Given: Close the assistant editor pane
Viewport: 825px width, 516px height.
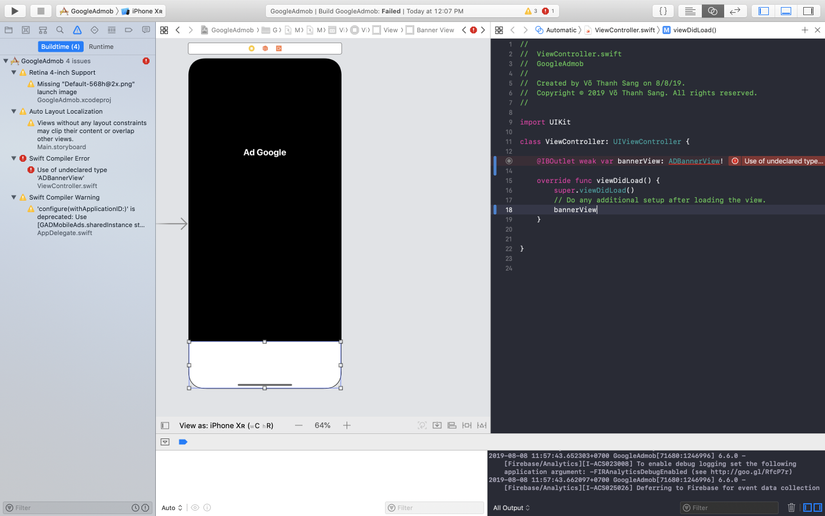Looking at the screenshot, I should 817,30.
